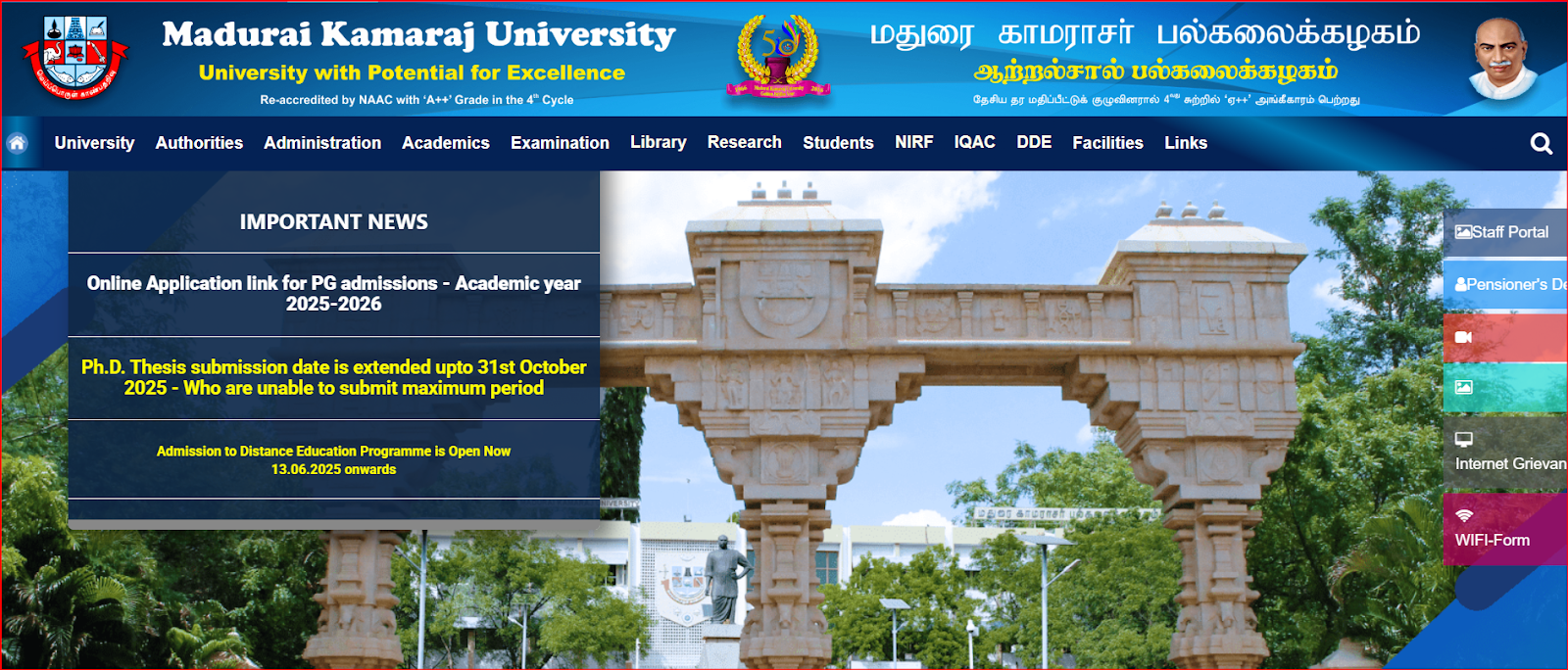The height and width of the screenshot is (670, 1568).
Task: Open PG admissions online application news link
Action: pyautogui.click(x=334, y=294)
